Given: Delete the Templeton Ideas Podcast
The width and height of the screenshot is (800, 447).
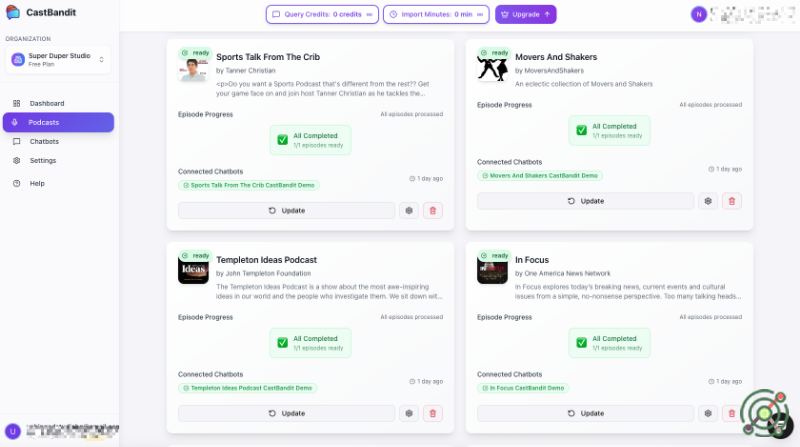Looking at the screenshot, I should tap(433, 413).
